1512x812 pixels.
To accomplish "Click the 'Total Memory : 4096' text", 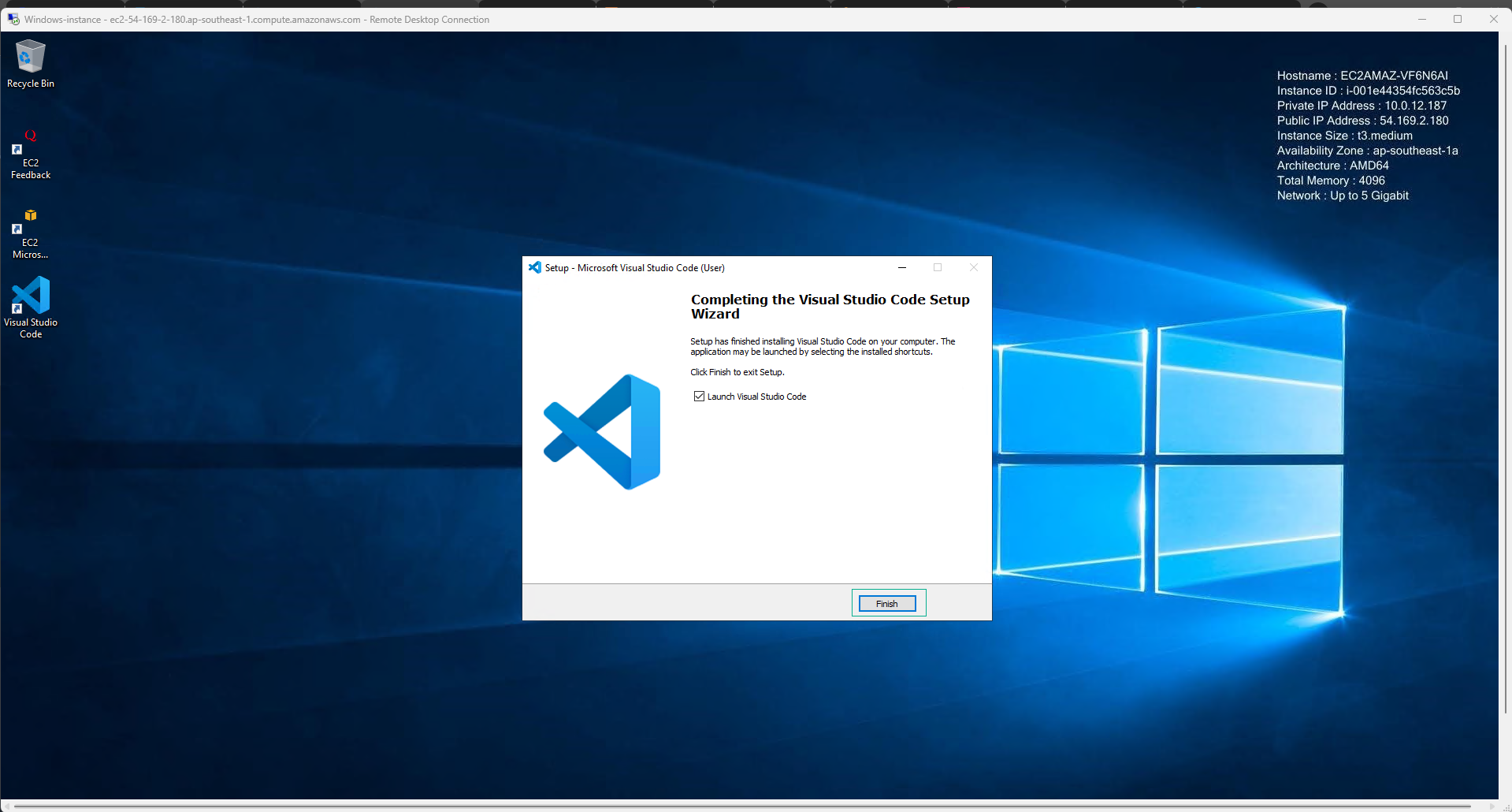I will (1331, 181).
